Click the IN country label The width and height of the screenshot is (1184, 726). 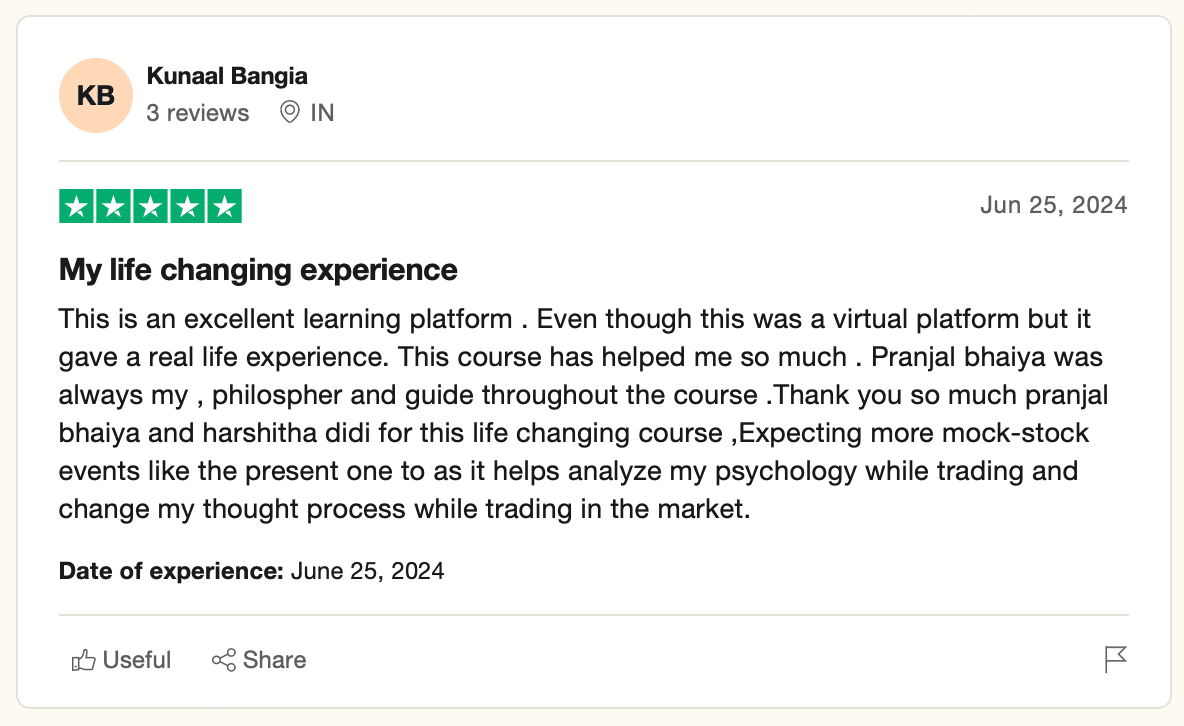pyautogui.click(x=322, y=113)
